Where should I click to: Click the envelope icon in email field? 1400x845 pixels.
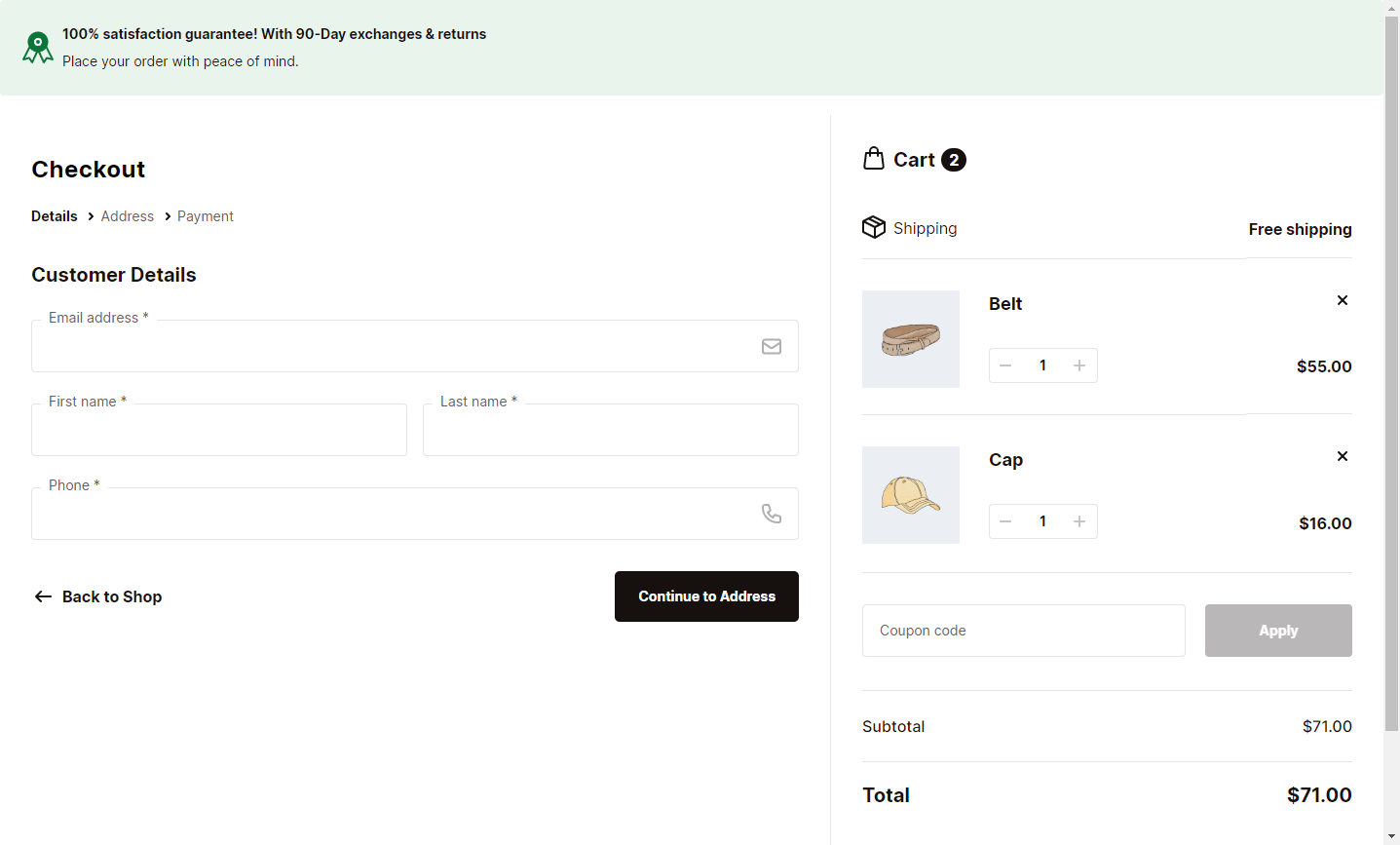[x=772, y=346]
